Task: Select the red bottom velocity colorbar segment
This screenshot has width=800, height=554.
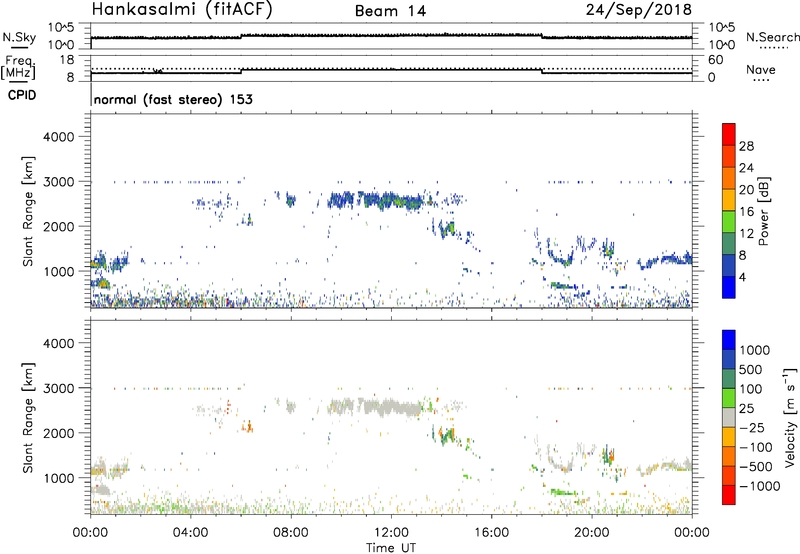Action: [x=729, y=495]
